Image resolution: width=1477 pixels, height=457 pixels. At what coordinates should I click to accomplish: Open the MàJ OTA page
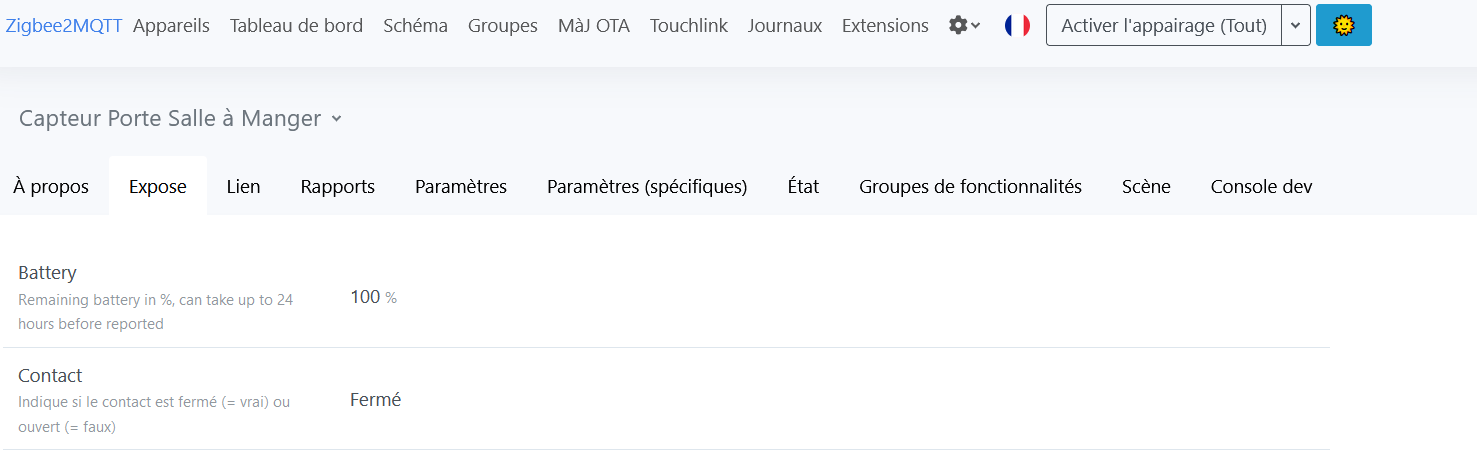click(594, 26)
